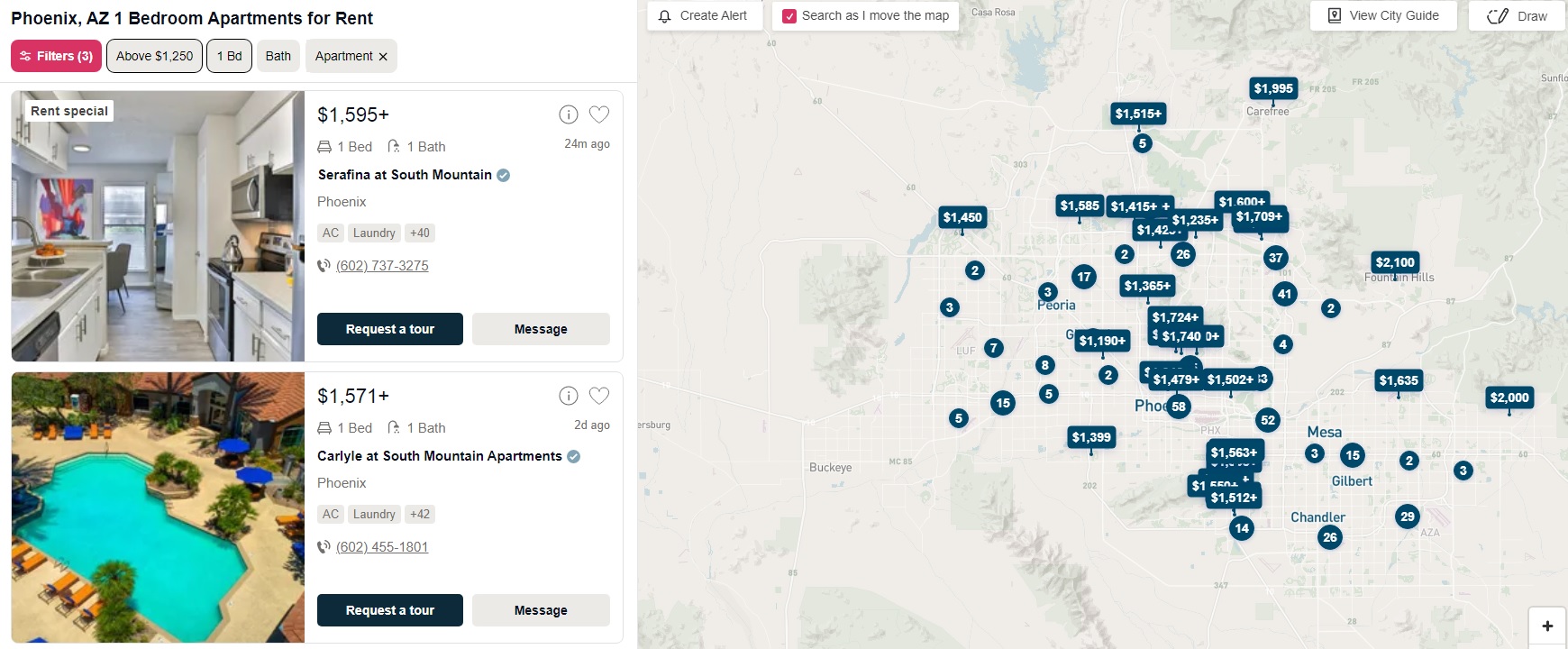Click the Rent special badge
Viewport: 1568px width, 649px height.
tap(69, 111)
